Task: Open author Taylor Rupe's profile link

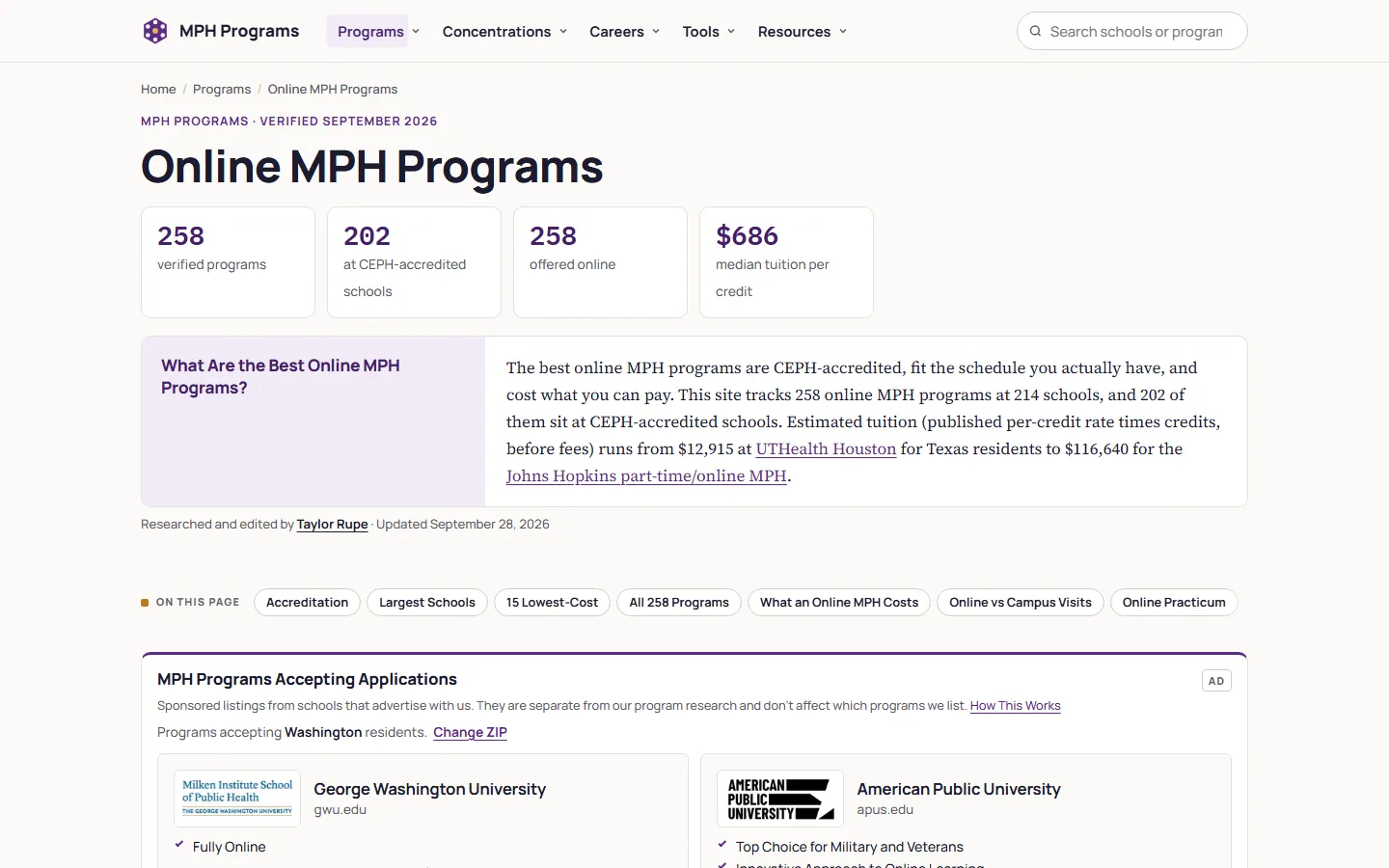Action: click(333, 525)
